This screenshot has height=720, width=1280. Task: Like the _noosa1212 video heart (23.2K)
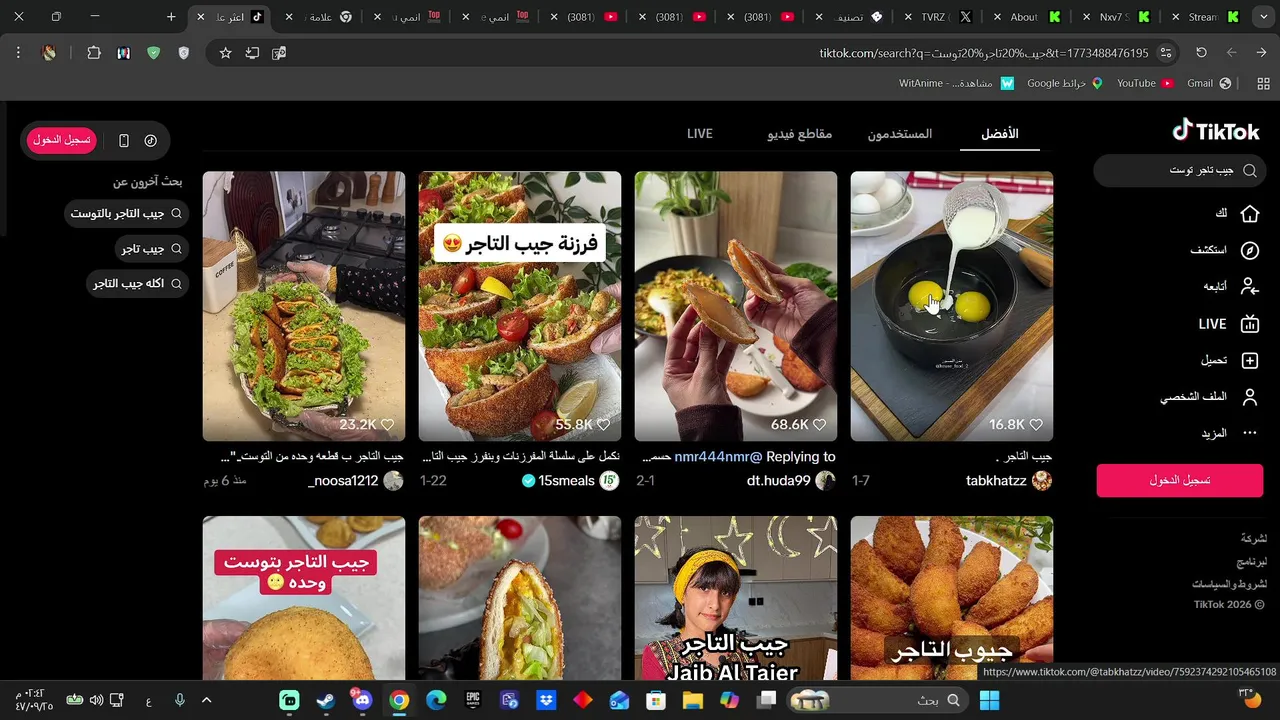tap(388, 425)
